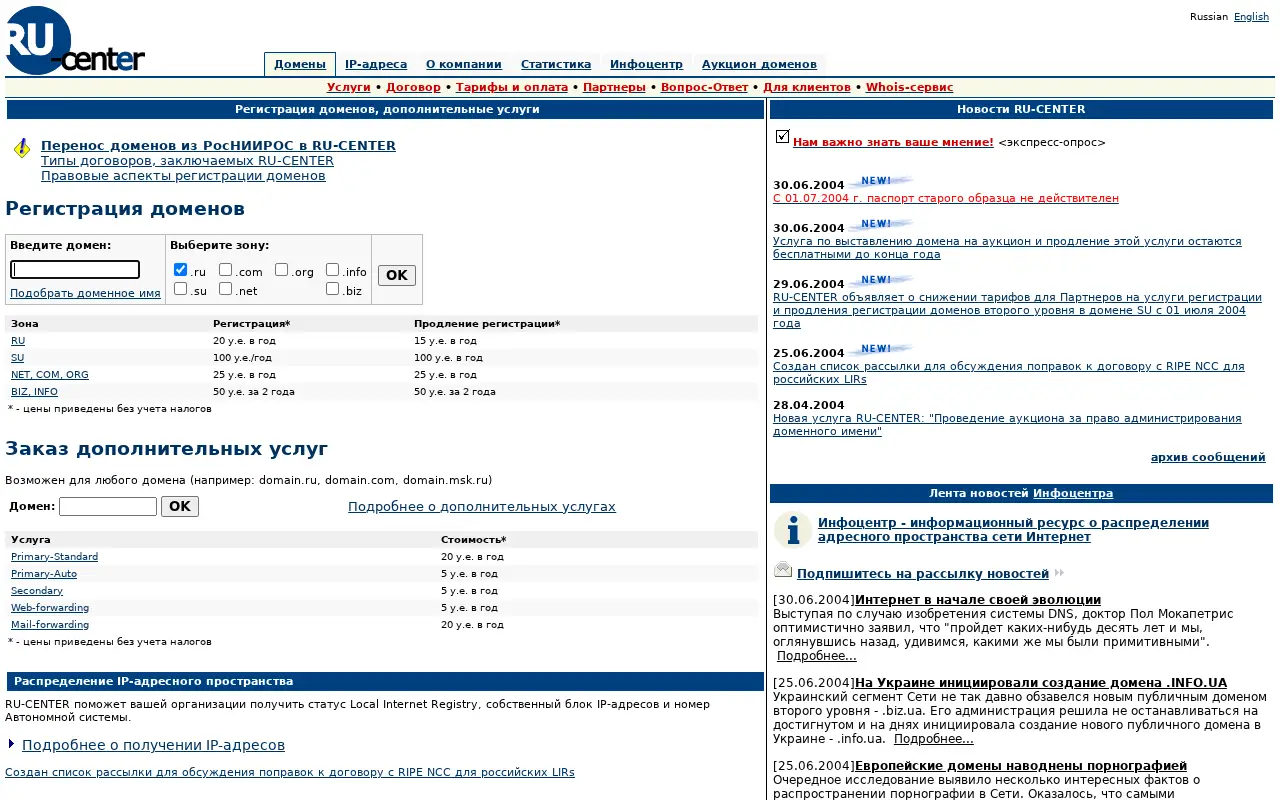Viewport: 1280px width, 800px height.
Task: Click the additional services Домен input field
Action: (108, 506)
